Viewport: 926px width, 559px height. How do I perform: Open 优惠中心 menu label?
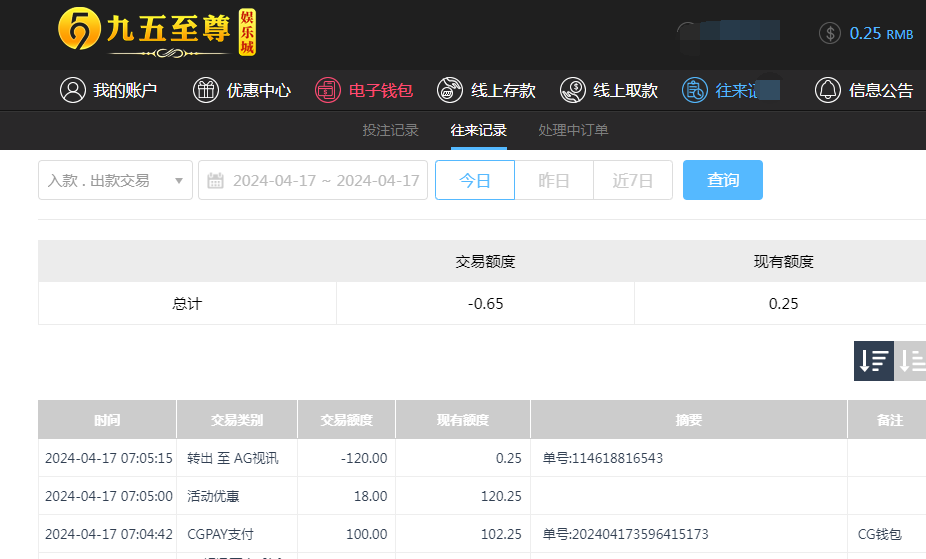[x=259, y=90]
